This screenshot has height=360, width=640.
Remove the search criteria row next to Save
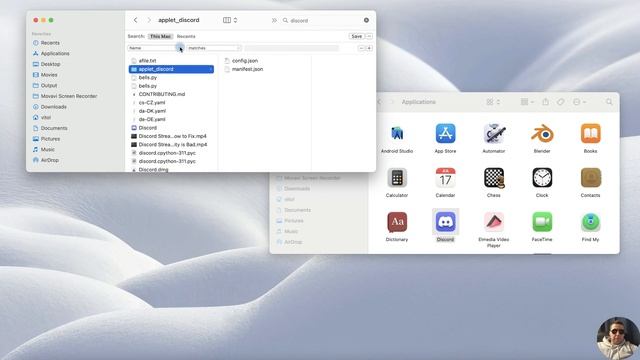369,36
